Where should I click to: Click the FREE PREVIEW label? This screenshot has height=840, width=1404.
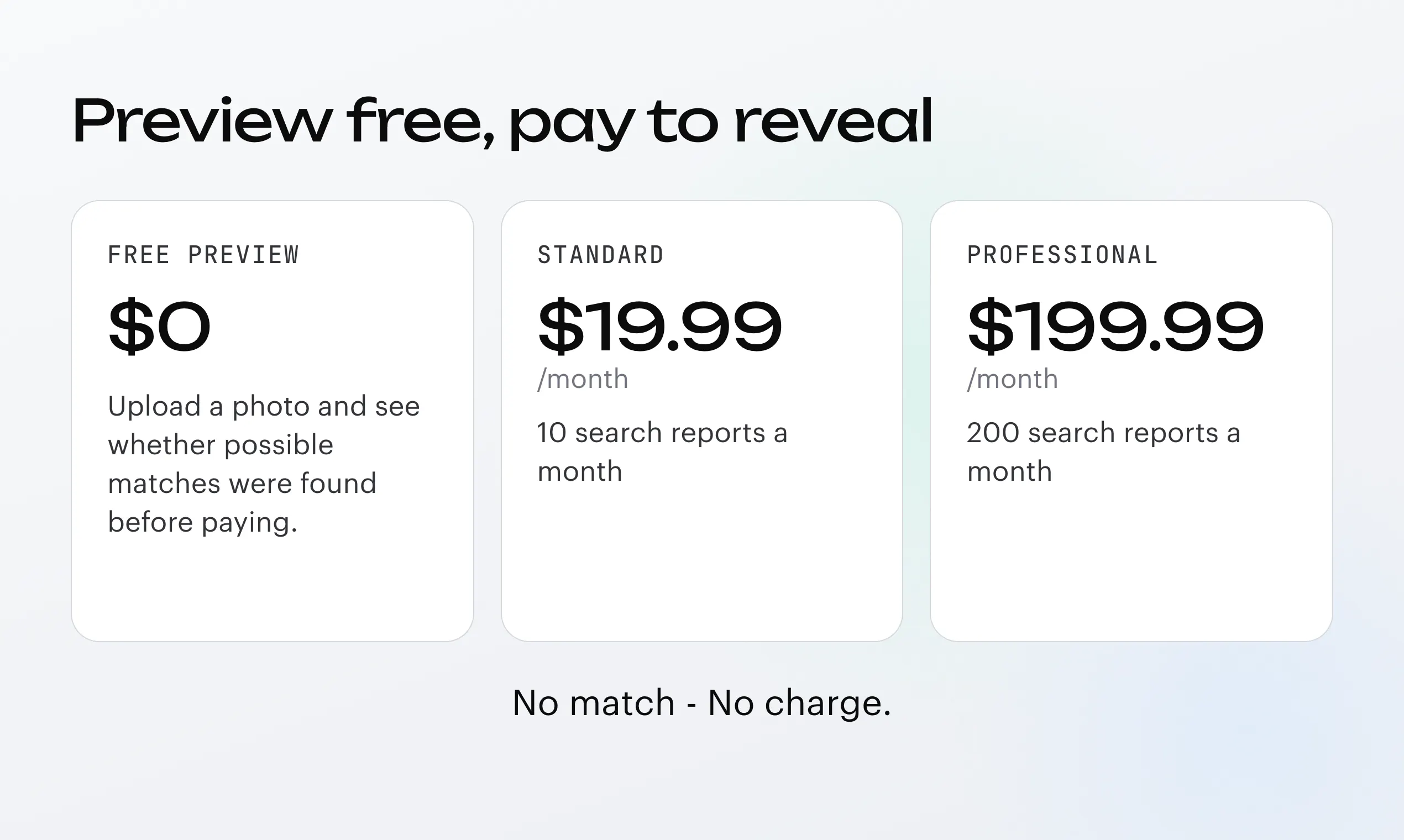(203, 255)
